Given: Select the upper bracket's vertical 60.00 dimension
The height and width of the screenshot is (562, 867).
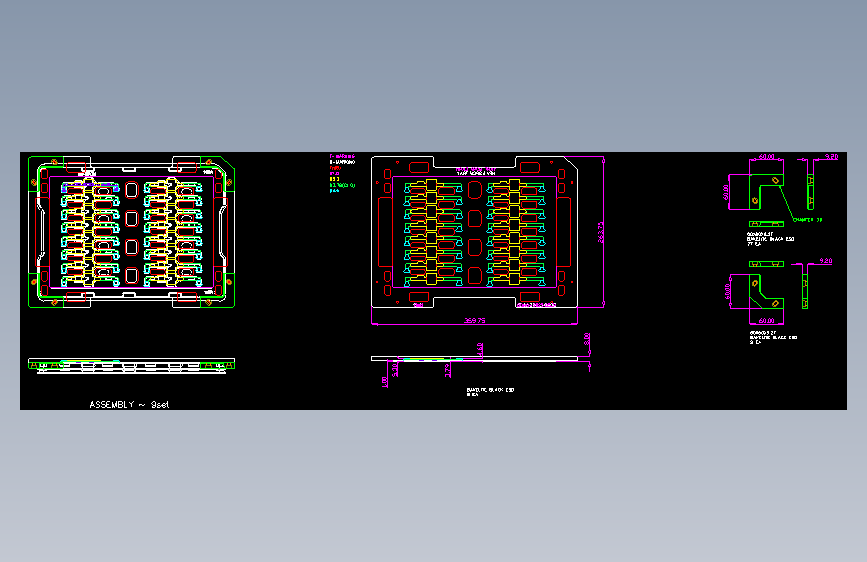Looking at the screenshot, I should pyautogui.click(x=725, y=192).
